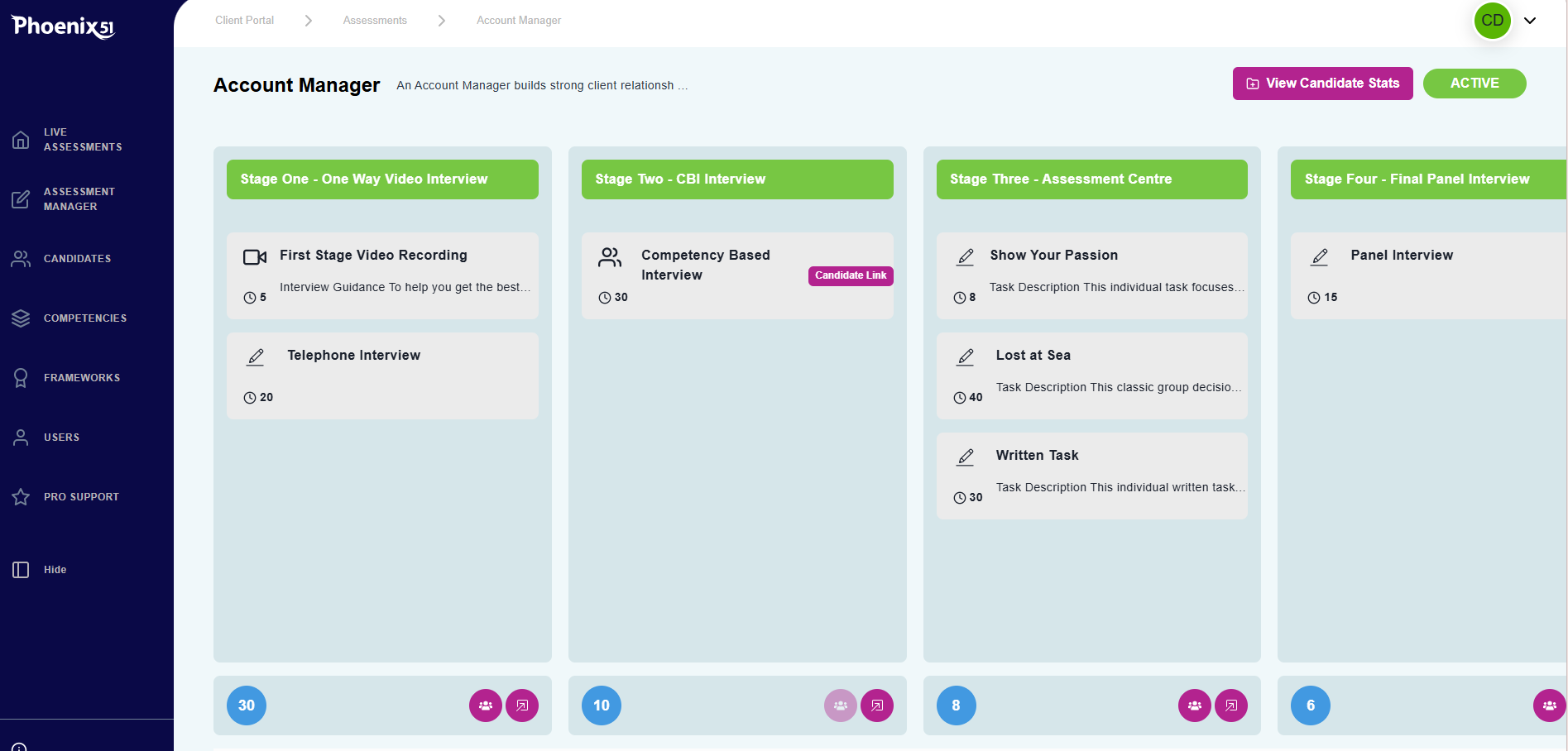Click Stage One candidates group icon
The image size is (1568, 751).
[486, 706]
